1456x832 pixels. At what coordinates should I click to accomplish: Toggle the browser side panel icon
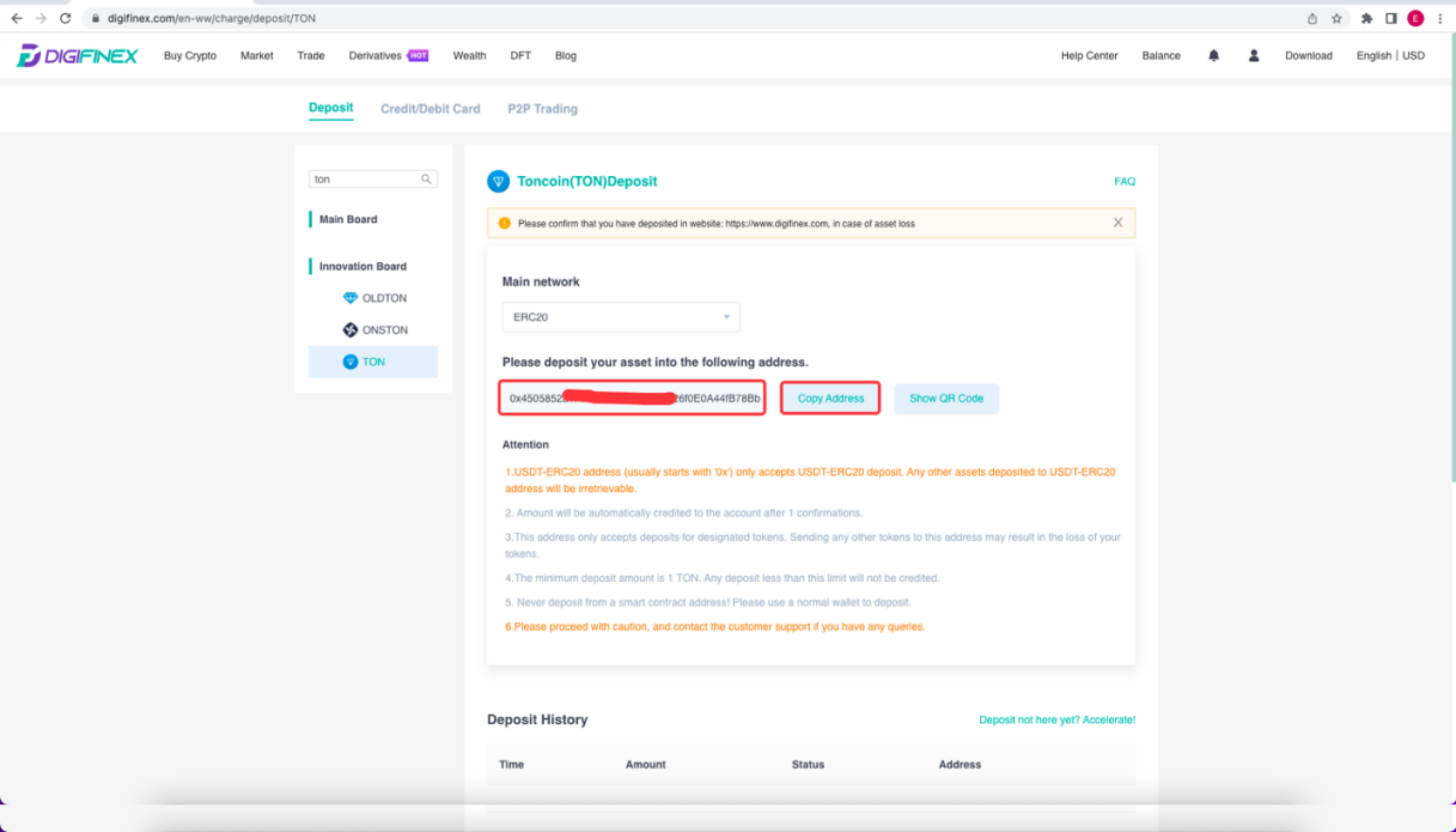point(1391,18)
